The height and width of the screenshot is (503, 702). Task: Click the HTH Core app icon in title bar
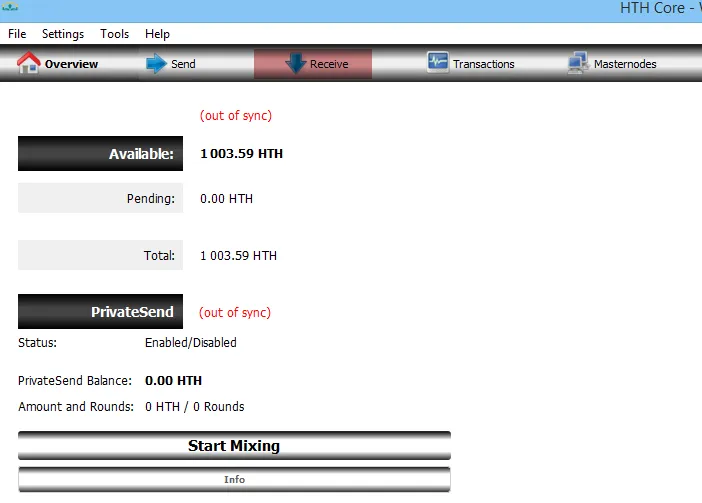(10, 7)
